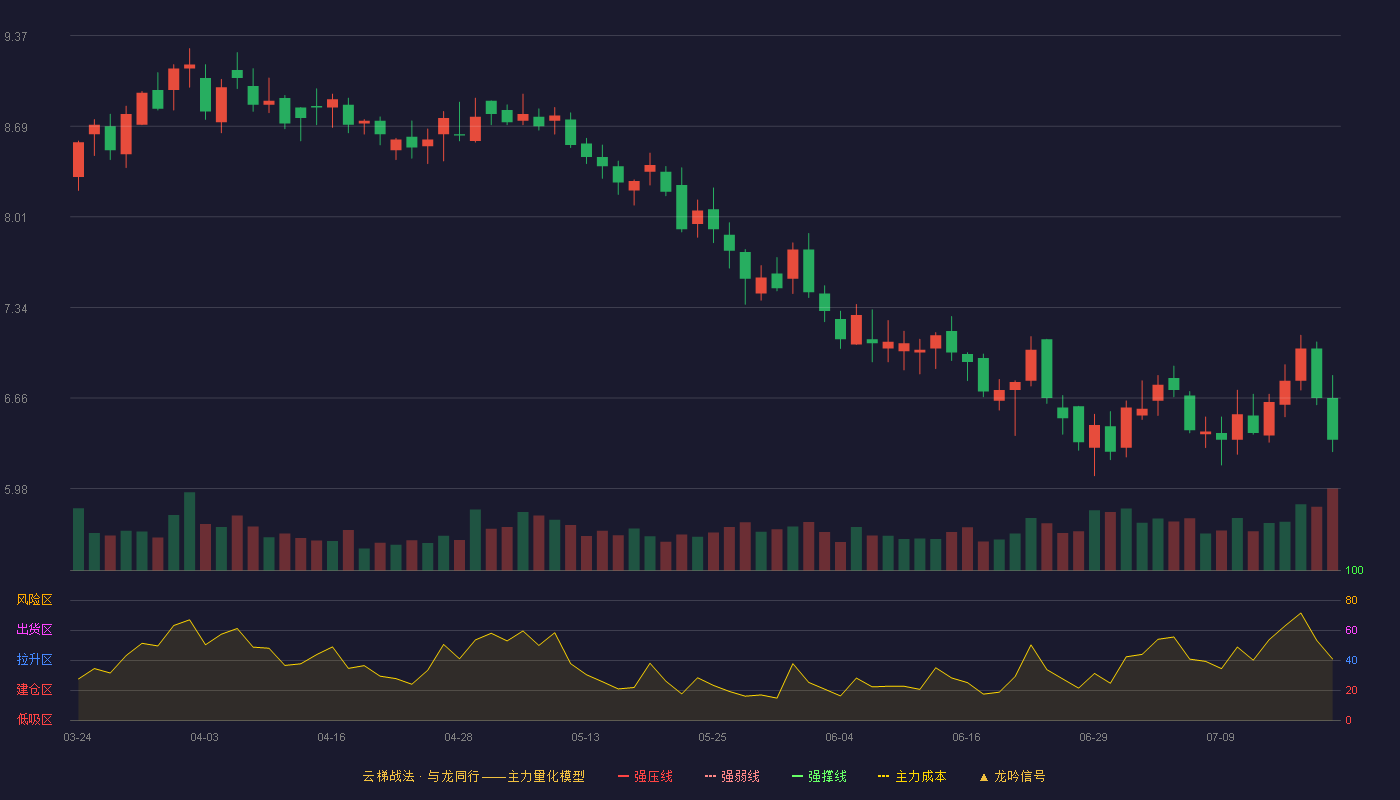Click the green 强撑线 line marker icon
The height and width of the screenshot is (800, 1400).
point(797,776)
